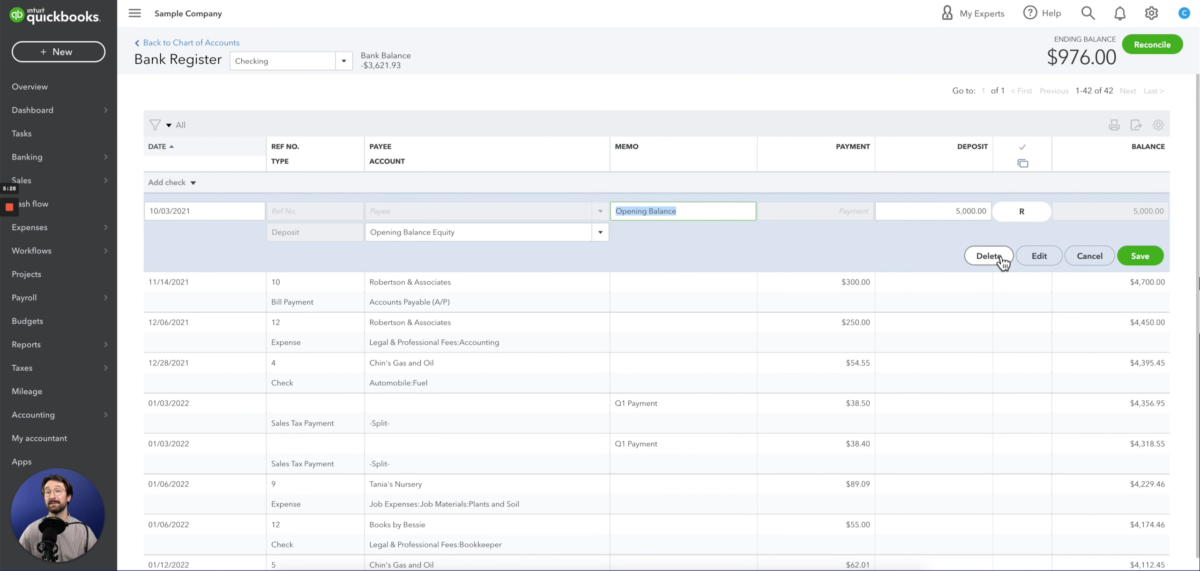This screenshot has height=571, width=1200.
Task: Click the New button
Action: [x=58, y=52]
